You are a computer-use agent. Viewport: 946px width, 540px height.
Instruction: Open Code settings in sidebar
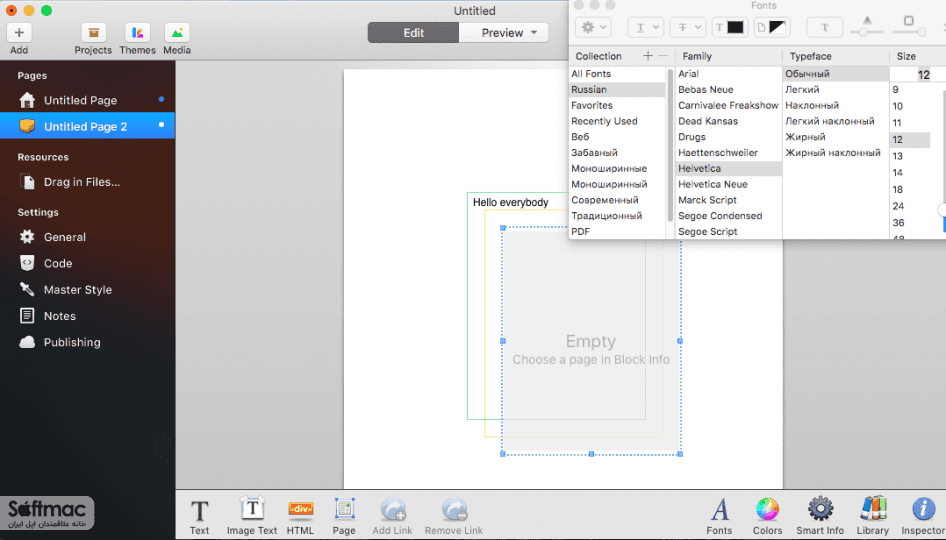(x=58, y=264)
